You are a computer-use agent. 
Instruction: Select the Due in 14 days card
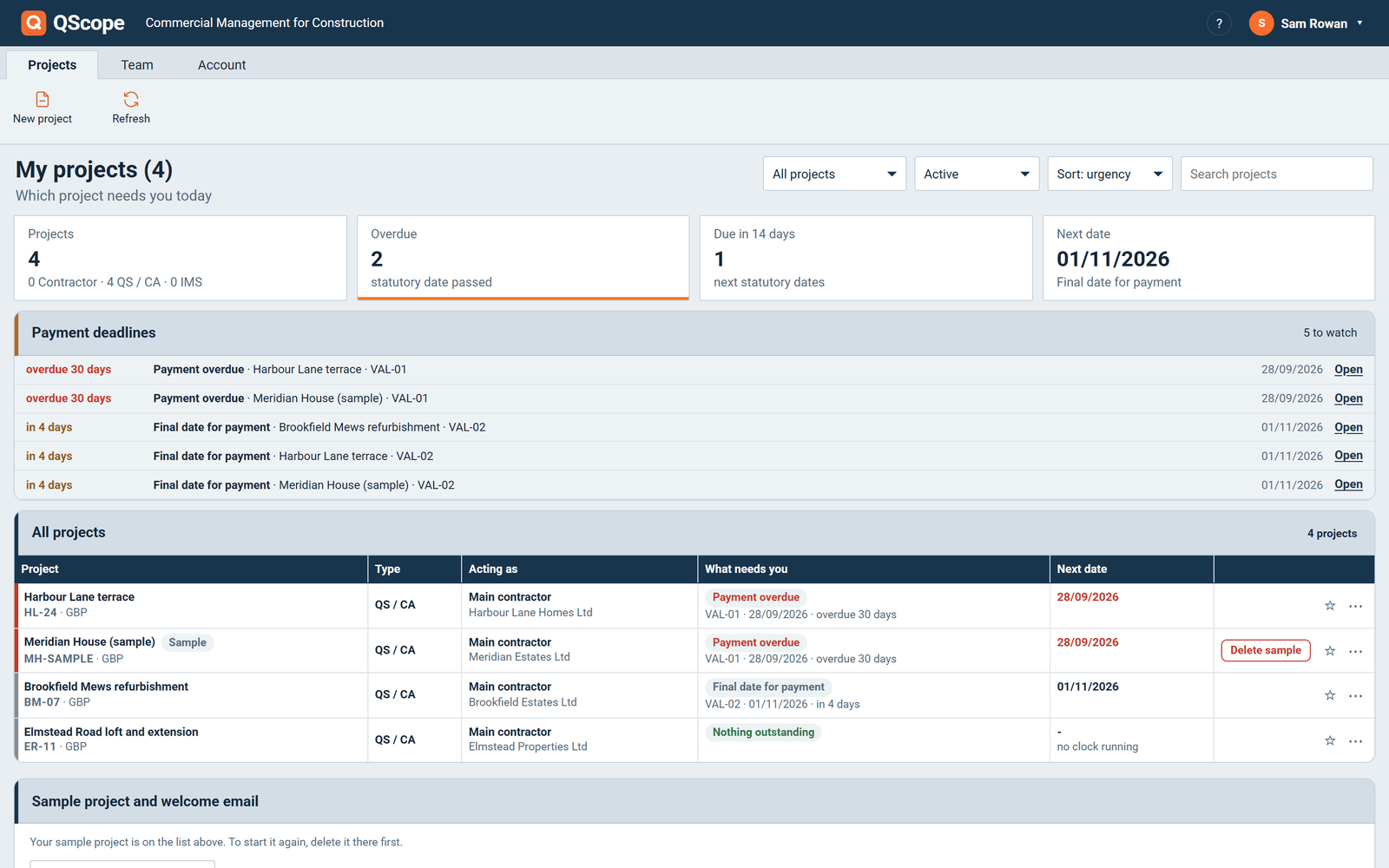[866, 258]
